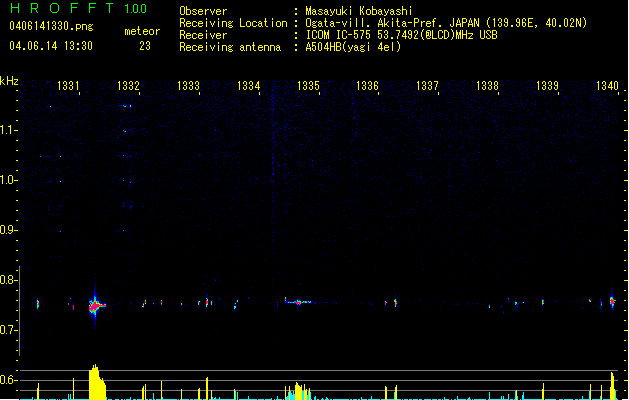
Task: Click the 0.6 frequency axis label
Action: (x=8, y=380)
